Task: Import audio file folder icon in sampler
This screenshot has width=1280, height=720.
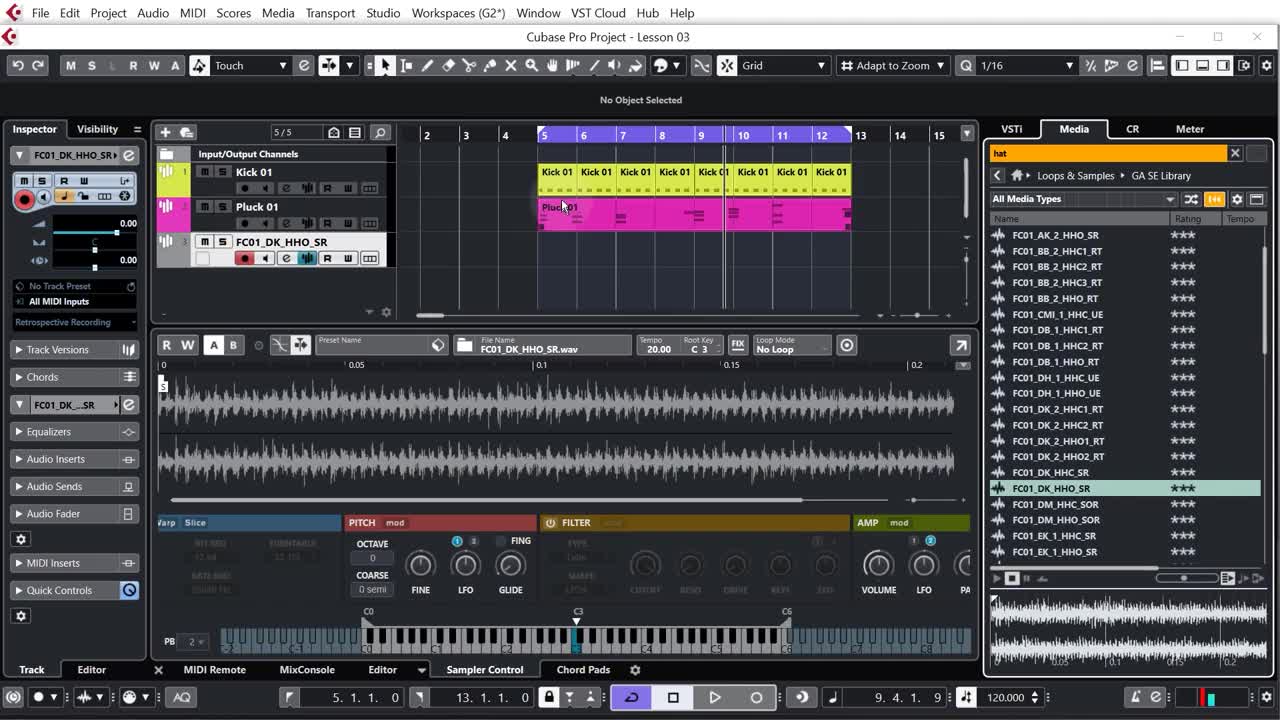Action: click(464, 345)
